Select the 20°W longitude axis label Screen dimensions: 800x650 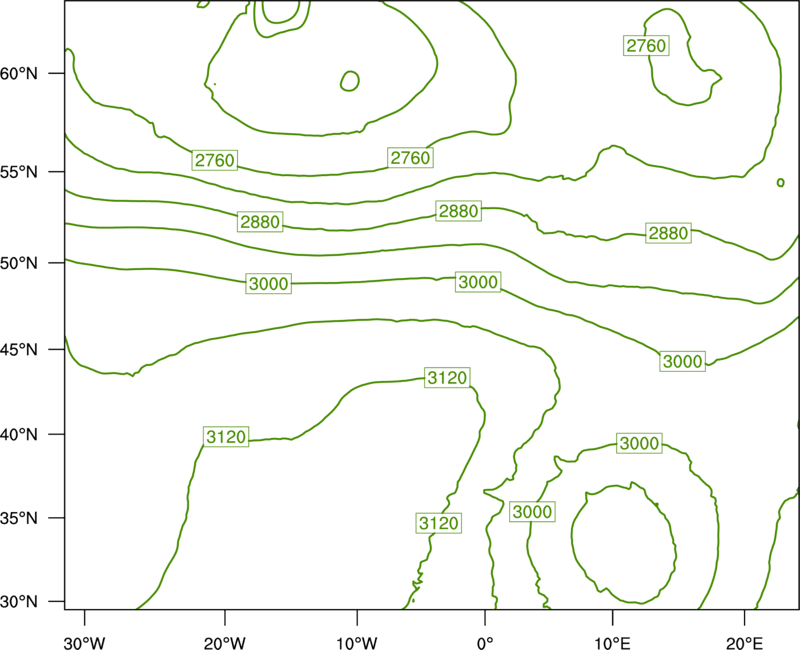pyautogui.click(x=225, y=643)
